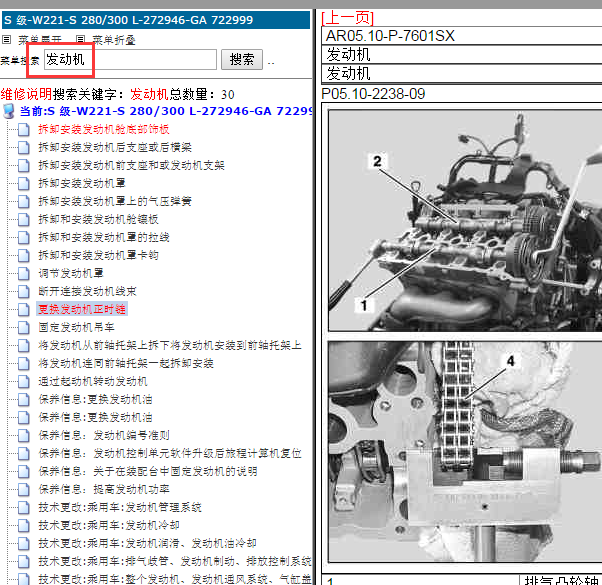Click the 菜单展开 expand-menu icon
Viewport: 602px width, 585px height.
[7, 39]
